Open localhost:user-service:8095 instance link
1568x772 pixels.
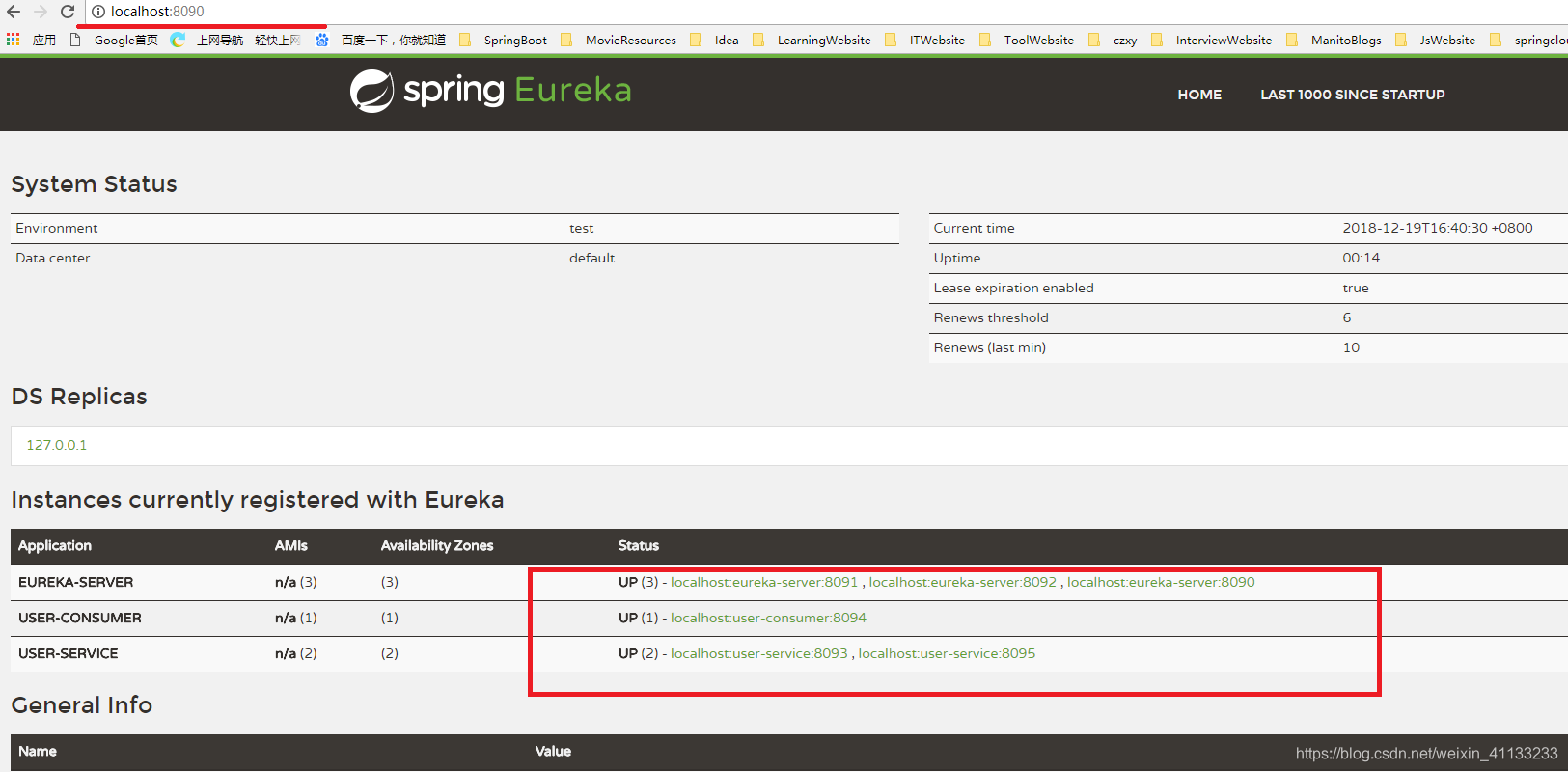(x=947, y=653)
